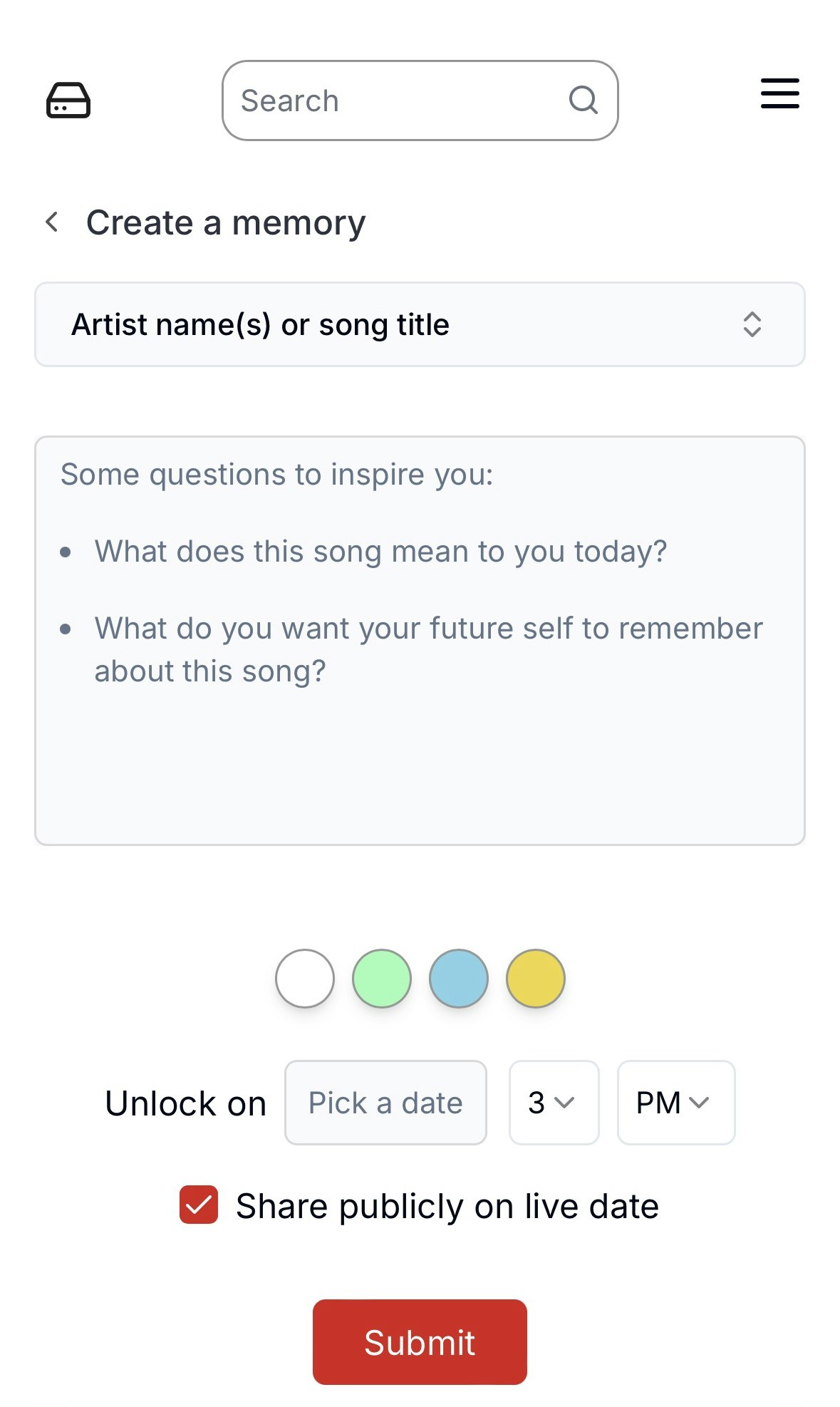Click the up-down chevrons in the song selector

(752, 324)
